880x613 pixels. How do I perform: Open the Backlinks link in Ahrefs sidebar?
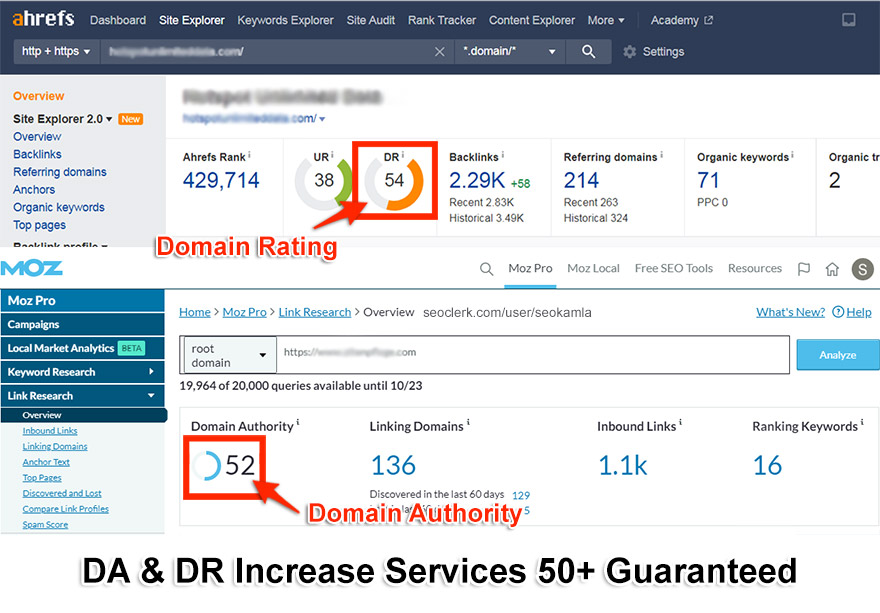click(38, 154)
